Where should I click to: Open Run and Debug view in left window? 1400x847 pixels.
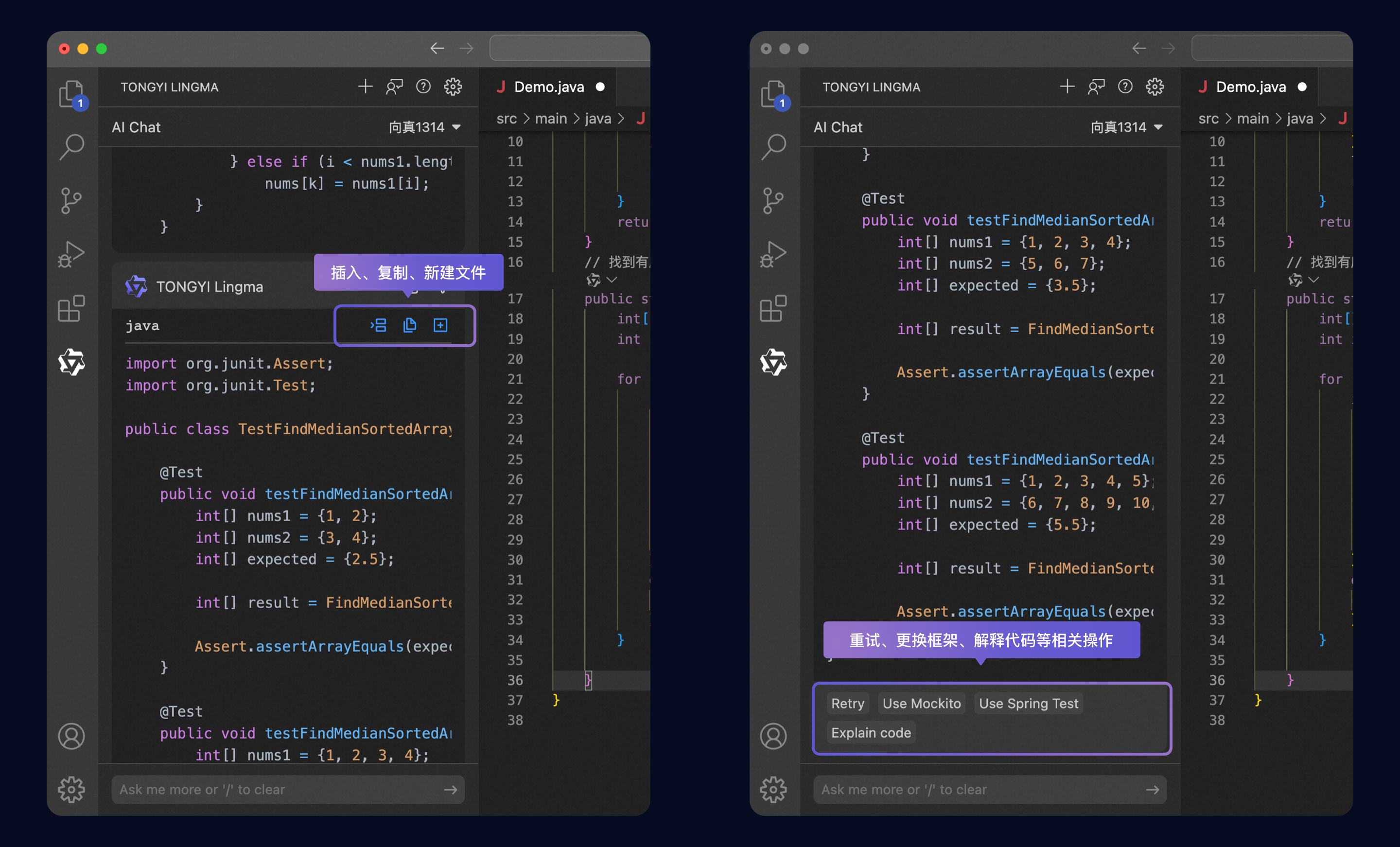click(x=71, y=254)
